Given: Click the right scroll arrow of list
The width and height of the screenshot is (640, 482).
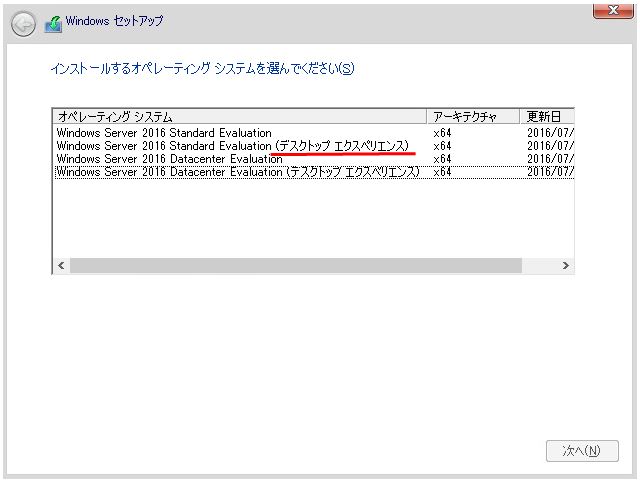Looking at the screenshot, I should [x=566, y=266].
